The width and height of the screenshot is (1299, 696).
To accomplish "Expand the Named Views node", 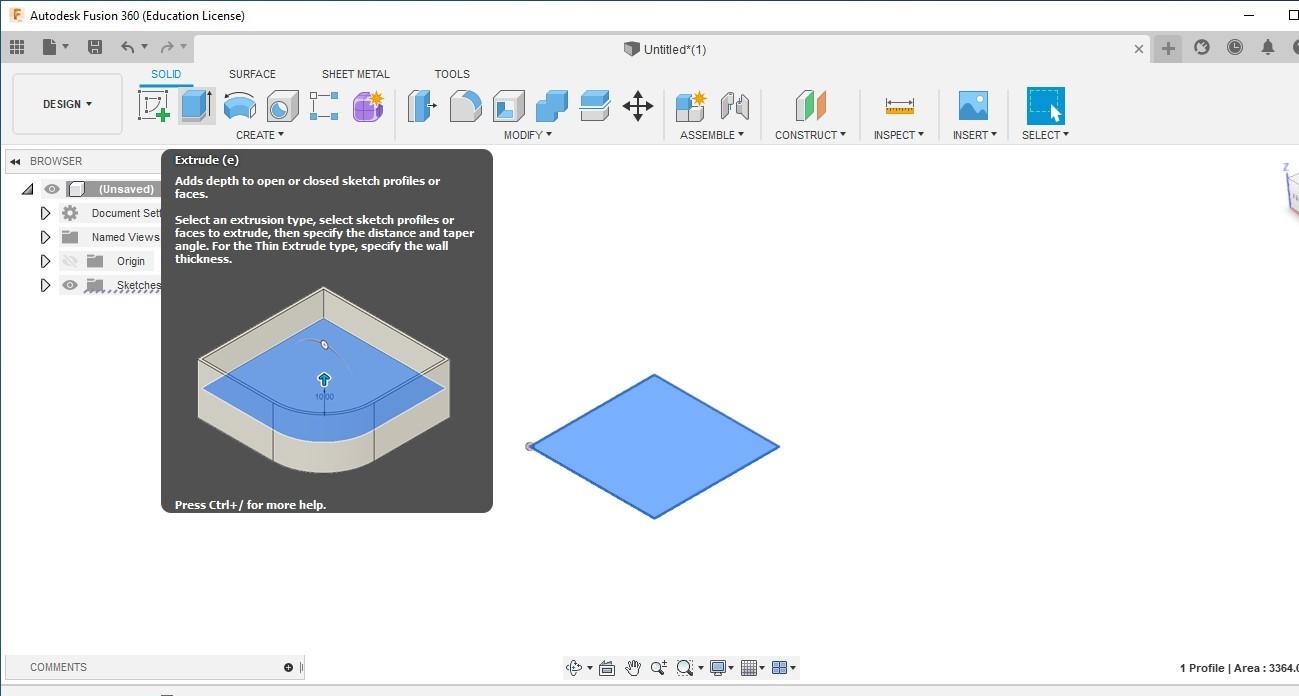I will [45, 237].
